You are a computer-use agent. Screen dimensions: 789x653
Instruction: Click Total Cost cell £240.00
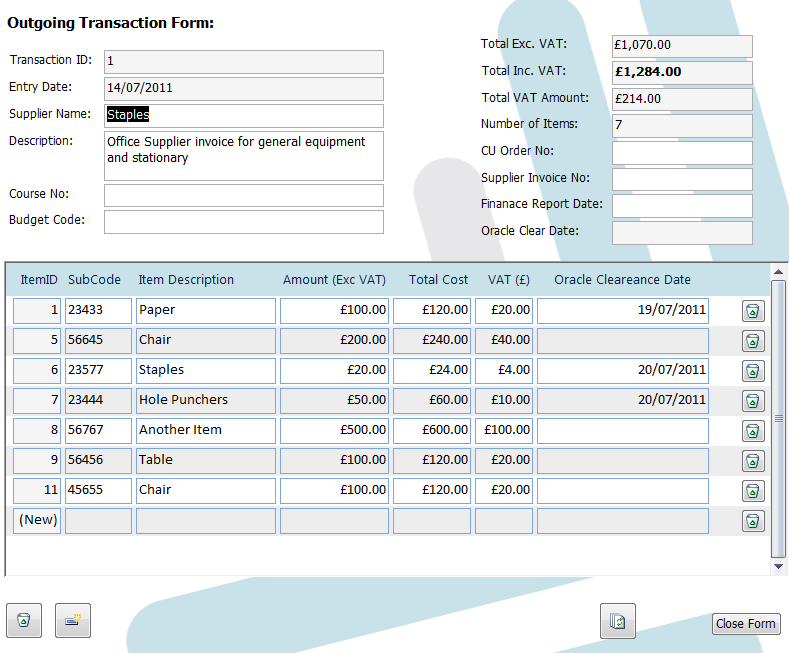pyautogui.click(x=432, y=341)
